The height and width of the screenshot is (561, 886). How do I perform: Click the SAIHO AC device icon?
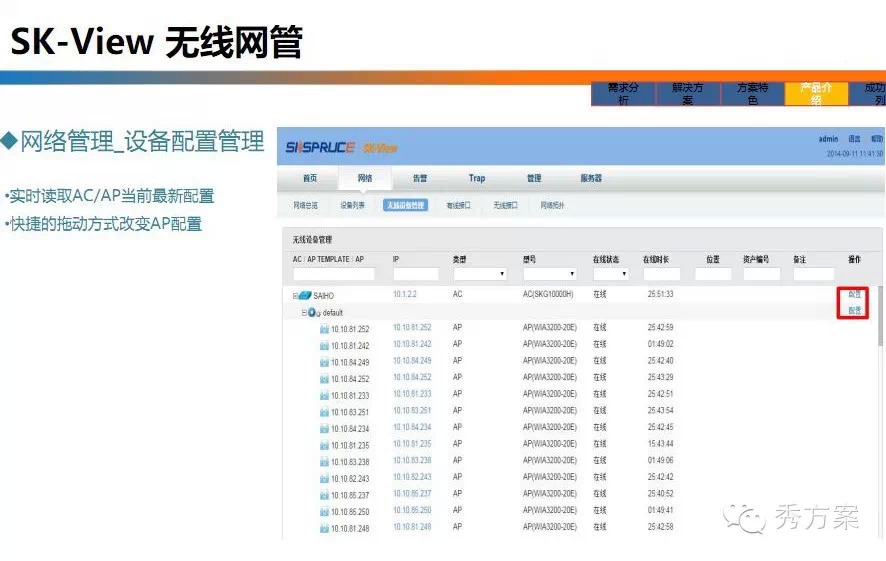305,296
